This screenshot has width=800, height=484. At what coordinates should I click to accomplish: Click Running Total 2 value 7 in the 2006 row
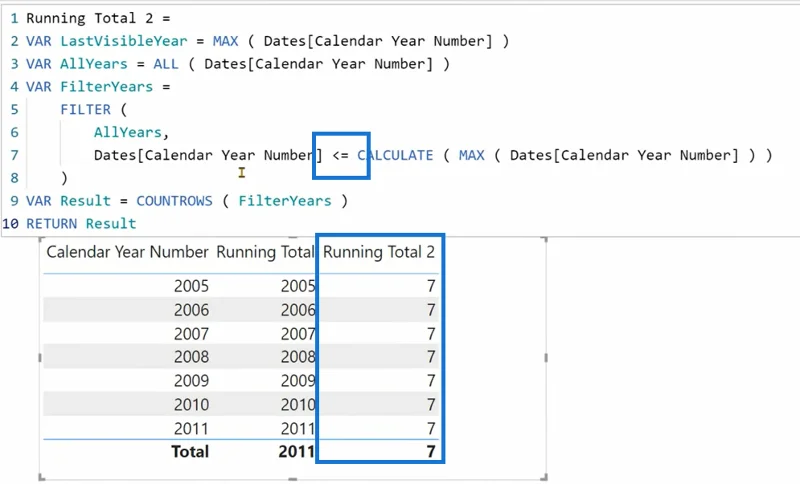(x=431, y=310)
